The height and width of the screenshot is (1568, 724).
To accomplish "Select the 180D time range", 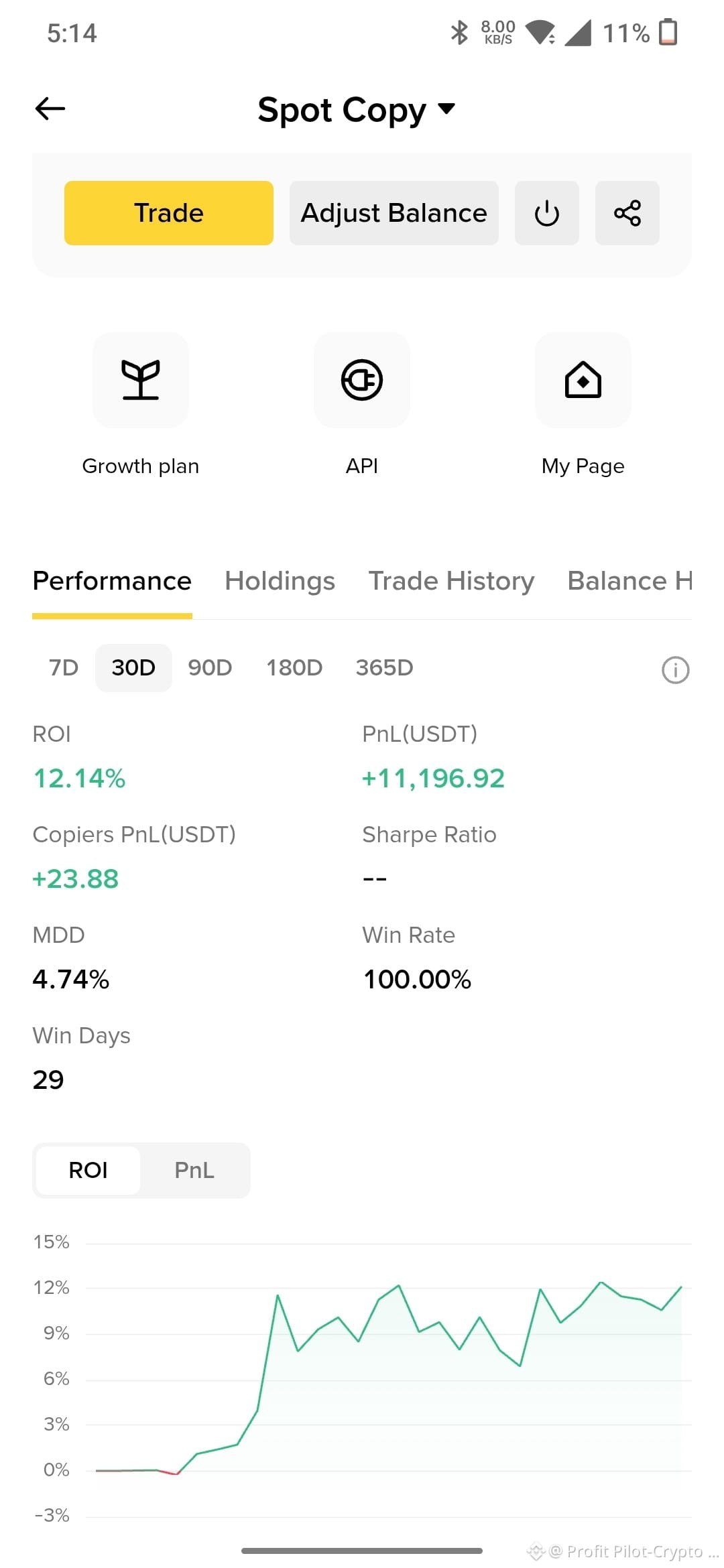I will tap(294, 667).
